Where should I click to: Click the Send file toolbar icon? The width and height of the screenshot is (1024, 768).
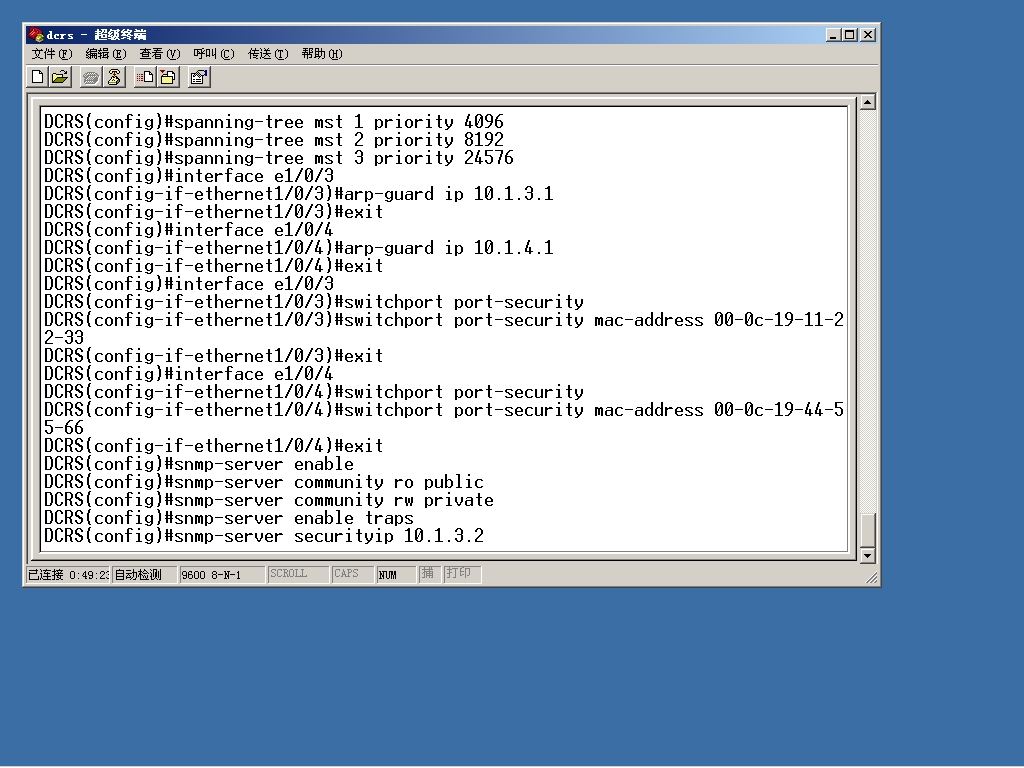(x=145, y=78)
